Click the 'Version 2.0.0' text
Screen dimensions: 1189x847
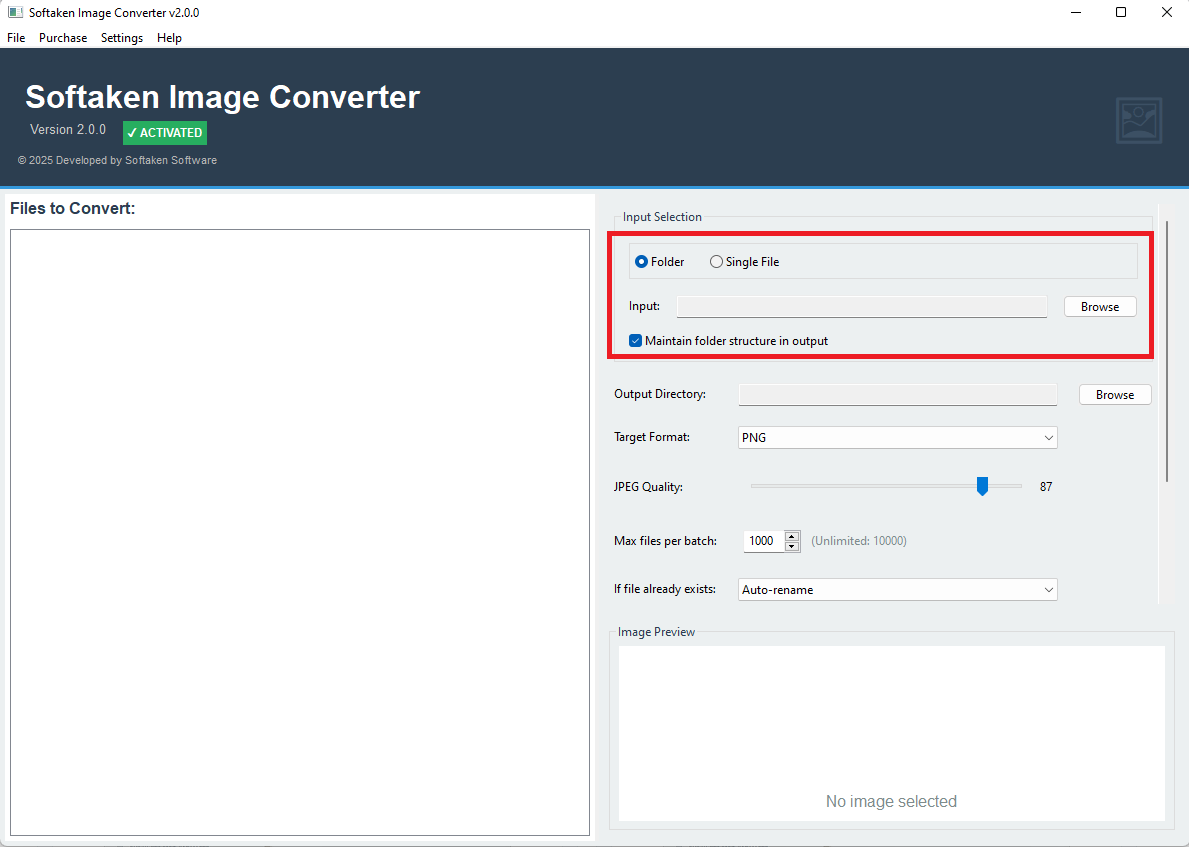pos(68,130)
